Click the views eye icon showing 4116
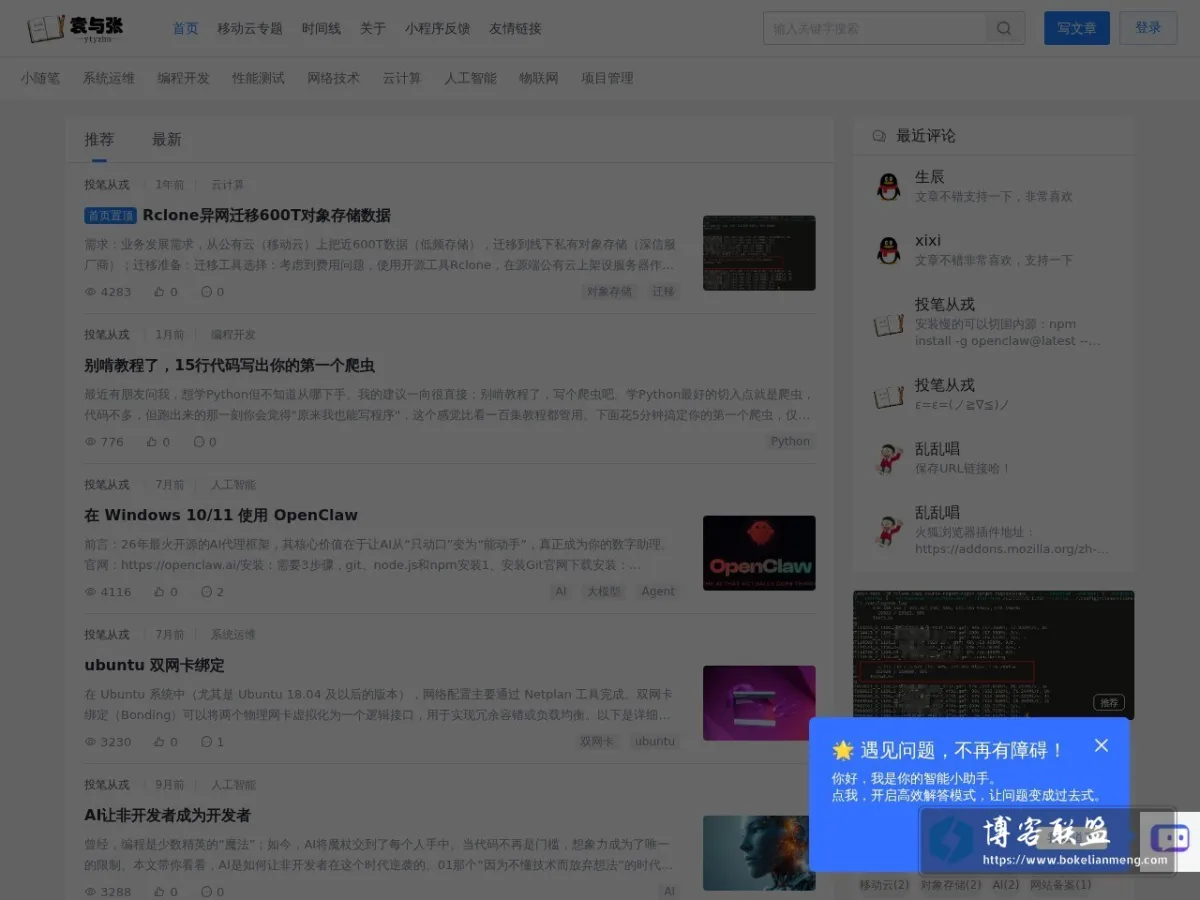The image size is (1200, 900). (x=90, y=592)
